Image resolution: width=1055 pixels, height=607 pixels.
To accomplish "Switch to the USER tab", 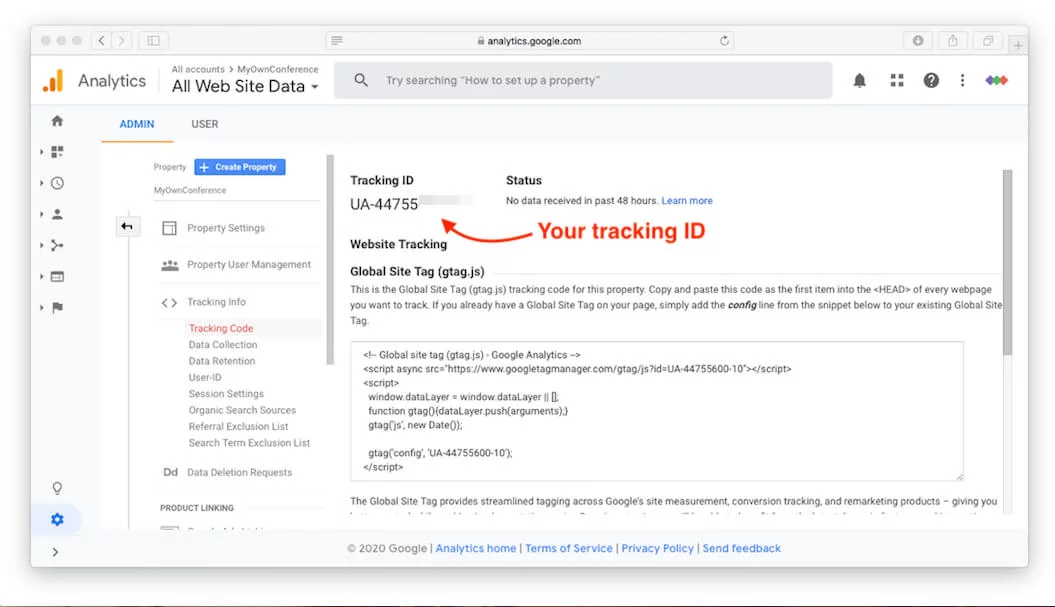I will pos(204,124).
